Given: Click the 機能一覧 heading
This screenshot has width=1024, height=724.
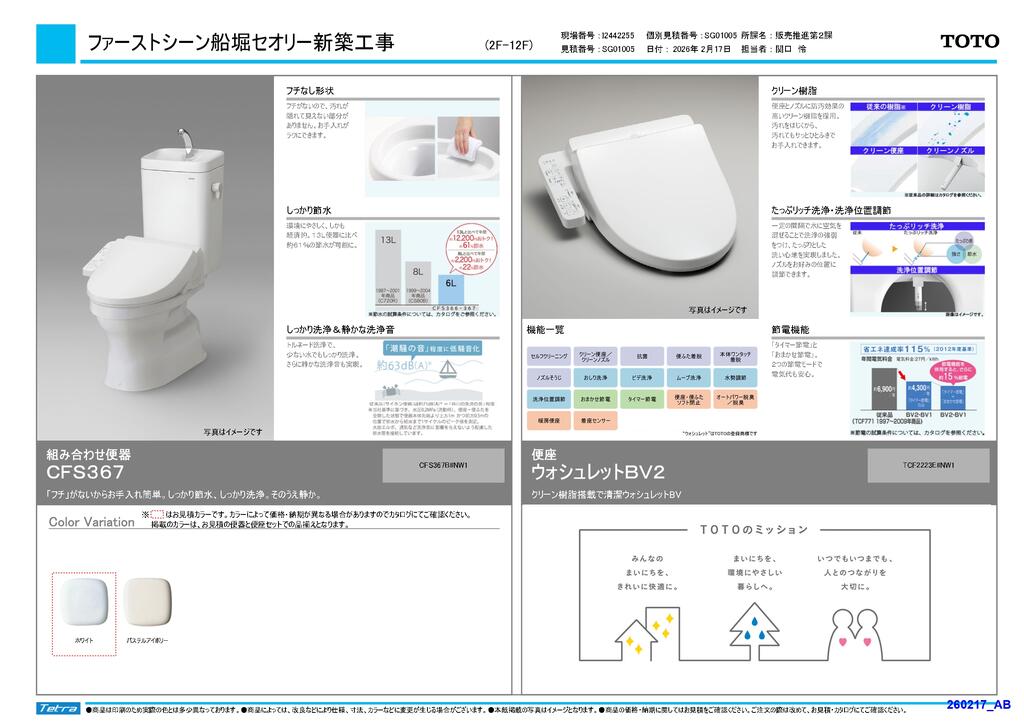Looking at the screenshot, I should pyautogui.click(x=545, y=330).
